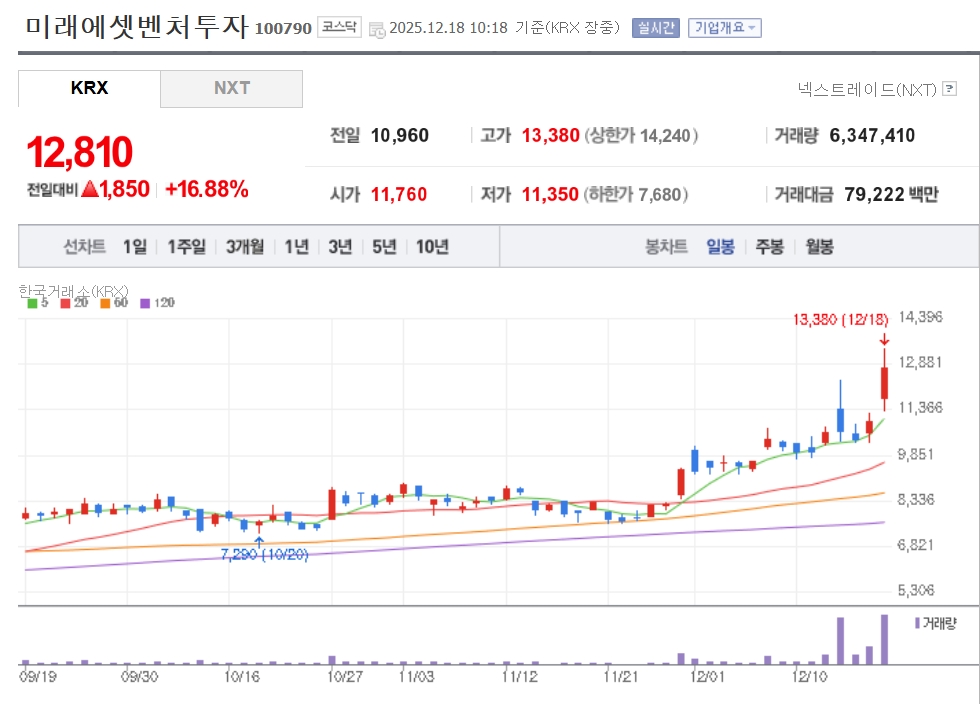This screenshot has width=980, height=704.
Task: Click the calendar clock icon beside the date
Action: pos(376,29)
